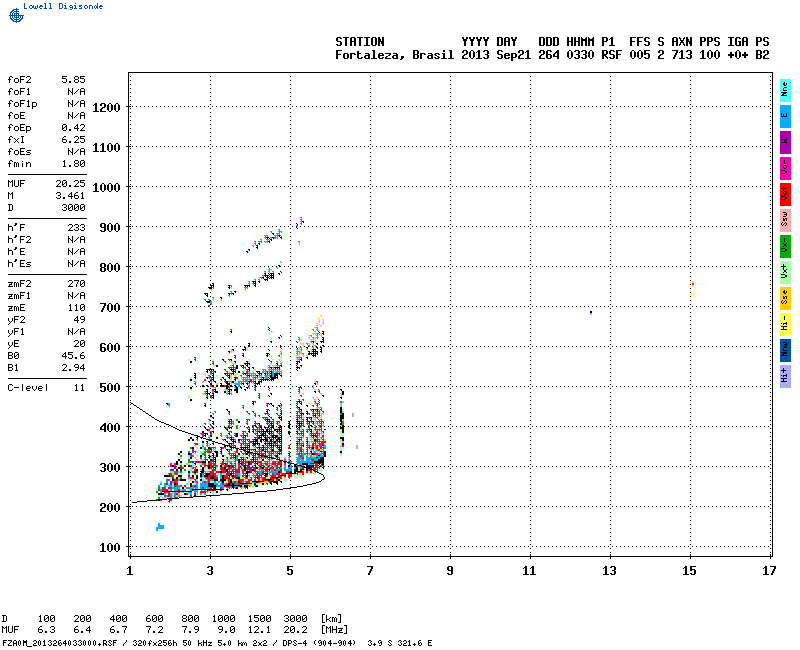Screen dimensions: 800x650
Task: Click the AXN value 713
Action: 682,55
